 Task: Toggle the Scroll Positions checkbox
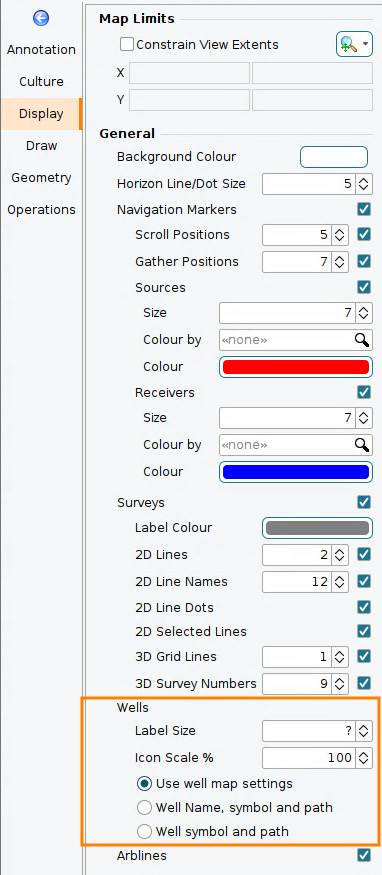[364, 234]
